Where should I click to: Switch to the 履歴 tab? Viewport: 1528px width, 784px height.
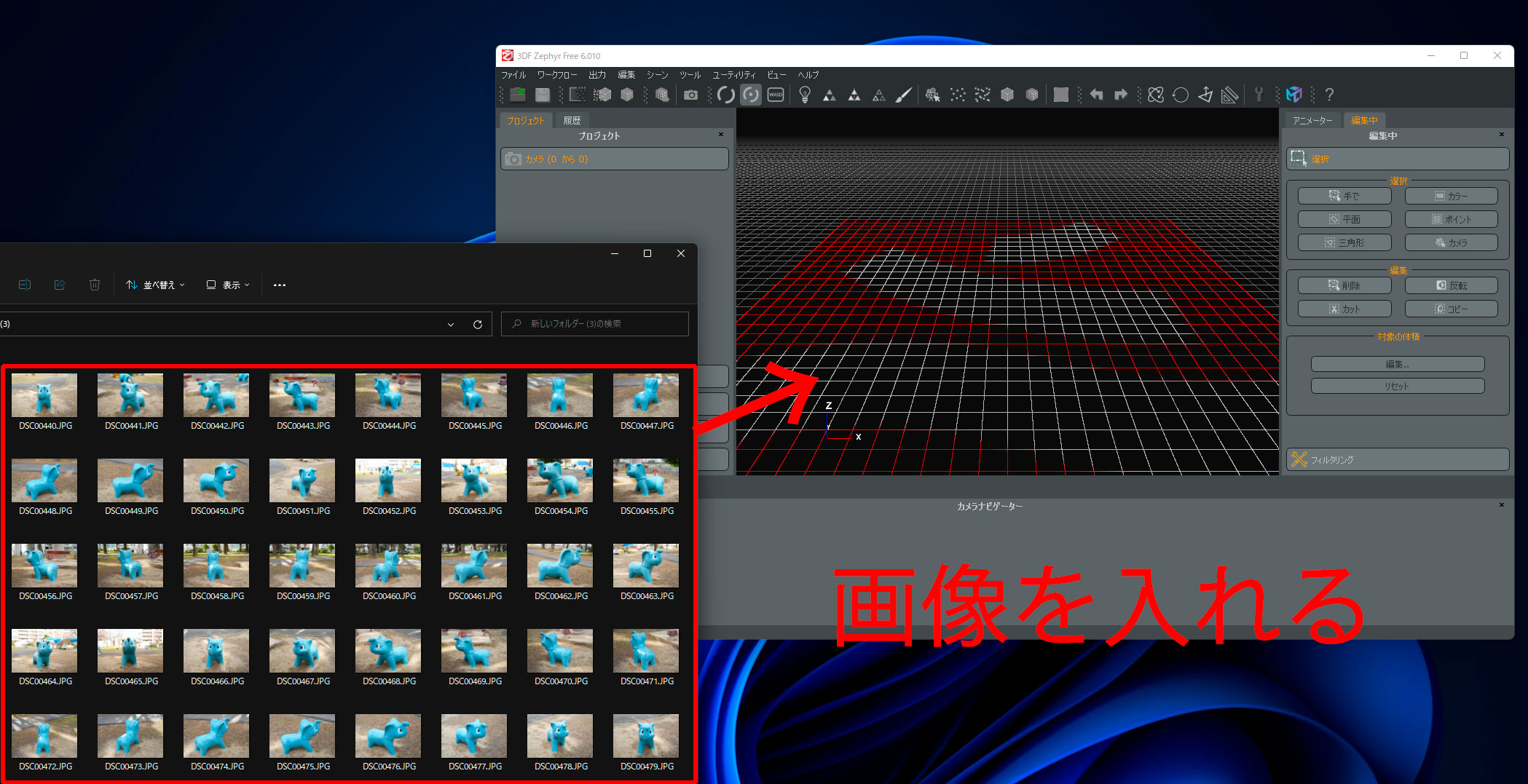pyautogui.click(x=572, y=121)
